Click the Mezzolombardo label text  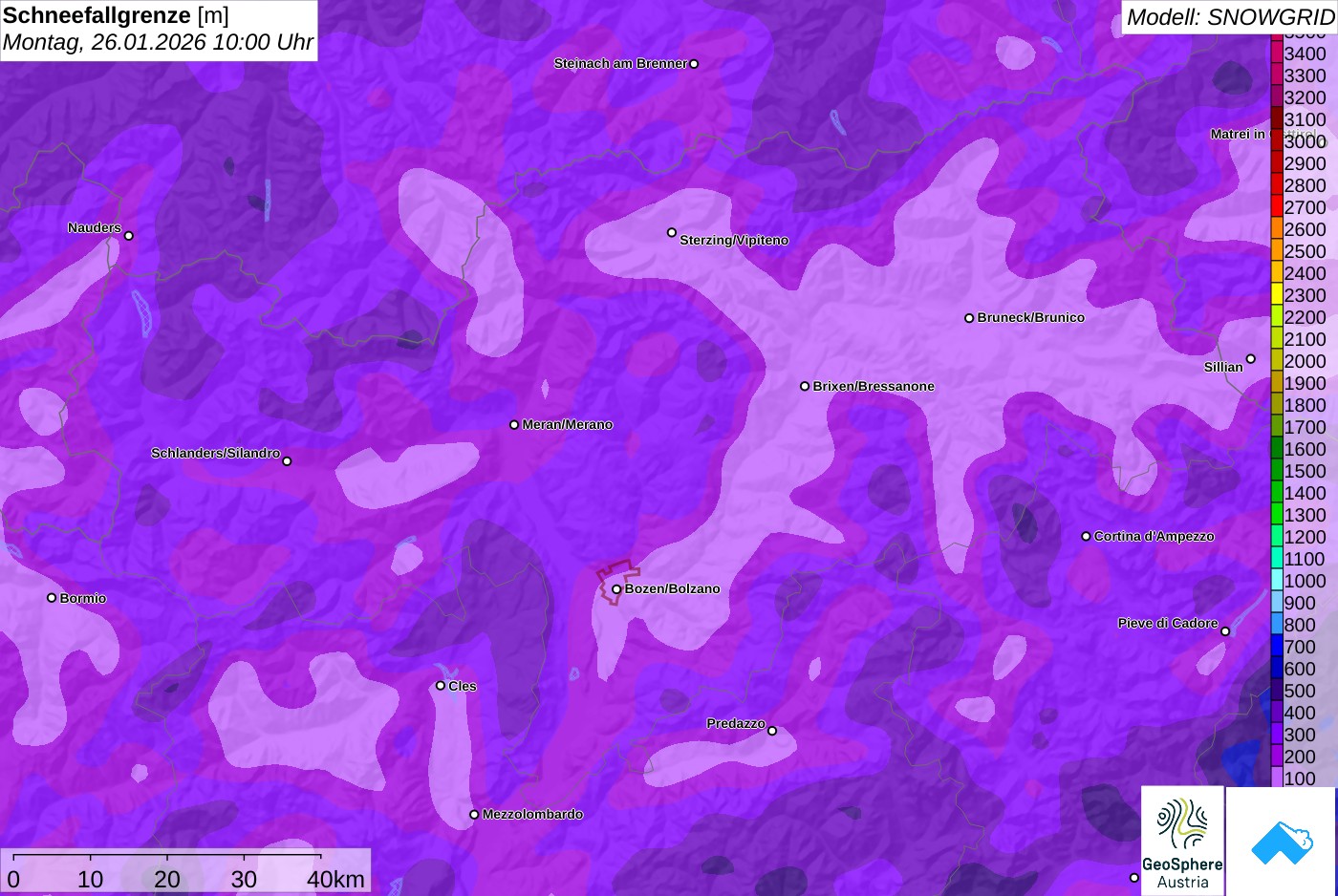pos(532,814)
